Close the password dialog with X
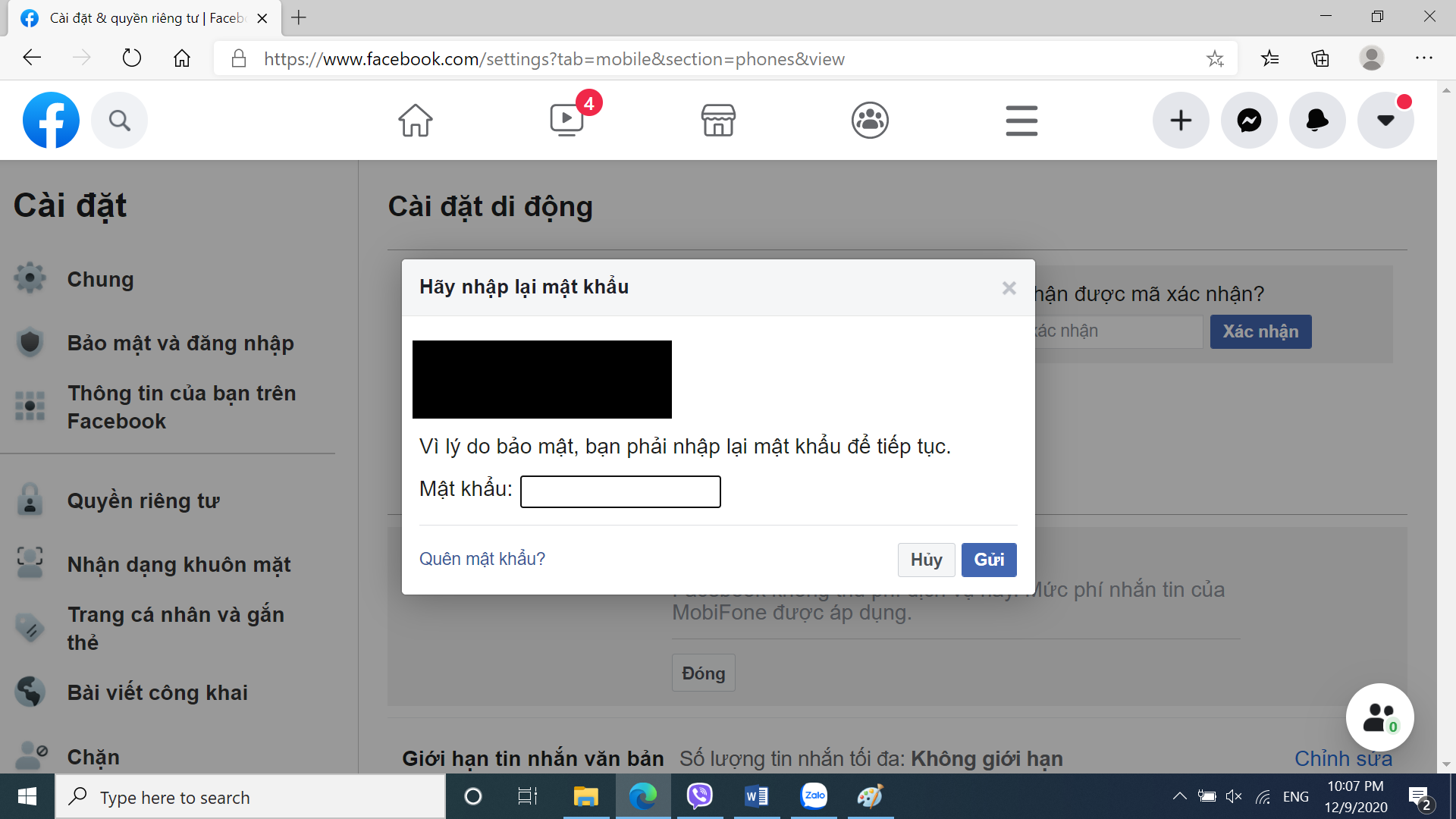 (1009, 288)
